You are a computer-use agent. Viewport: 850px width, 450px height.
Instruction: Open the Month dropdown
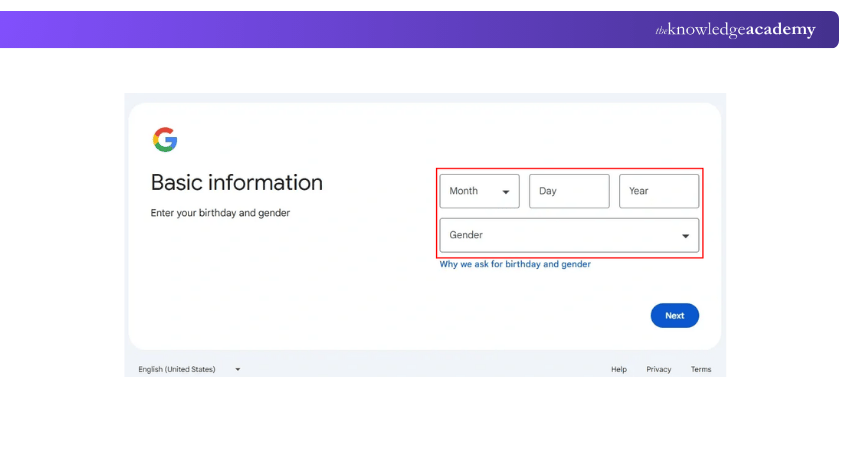[479, 191]
